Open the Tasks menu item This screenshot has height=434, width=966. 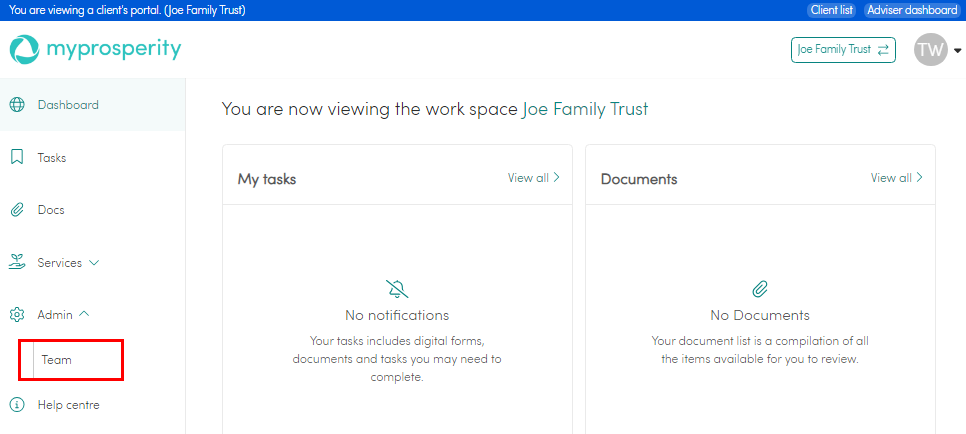pos(52,158)
